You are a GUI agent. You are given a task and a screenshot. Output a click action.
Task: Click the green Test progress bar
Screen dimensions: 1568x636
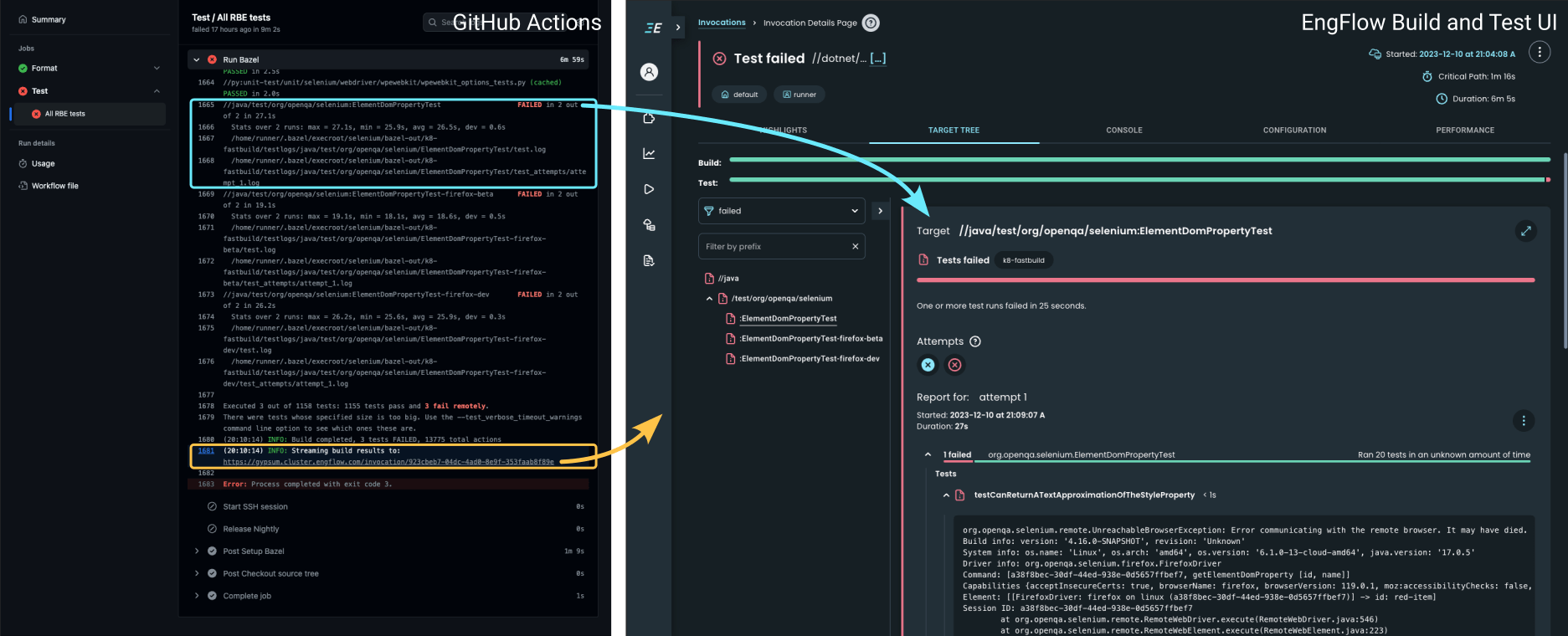click(x=1137, y=179)
